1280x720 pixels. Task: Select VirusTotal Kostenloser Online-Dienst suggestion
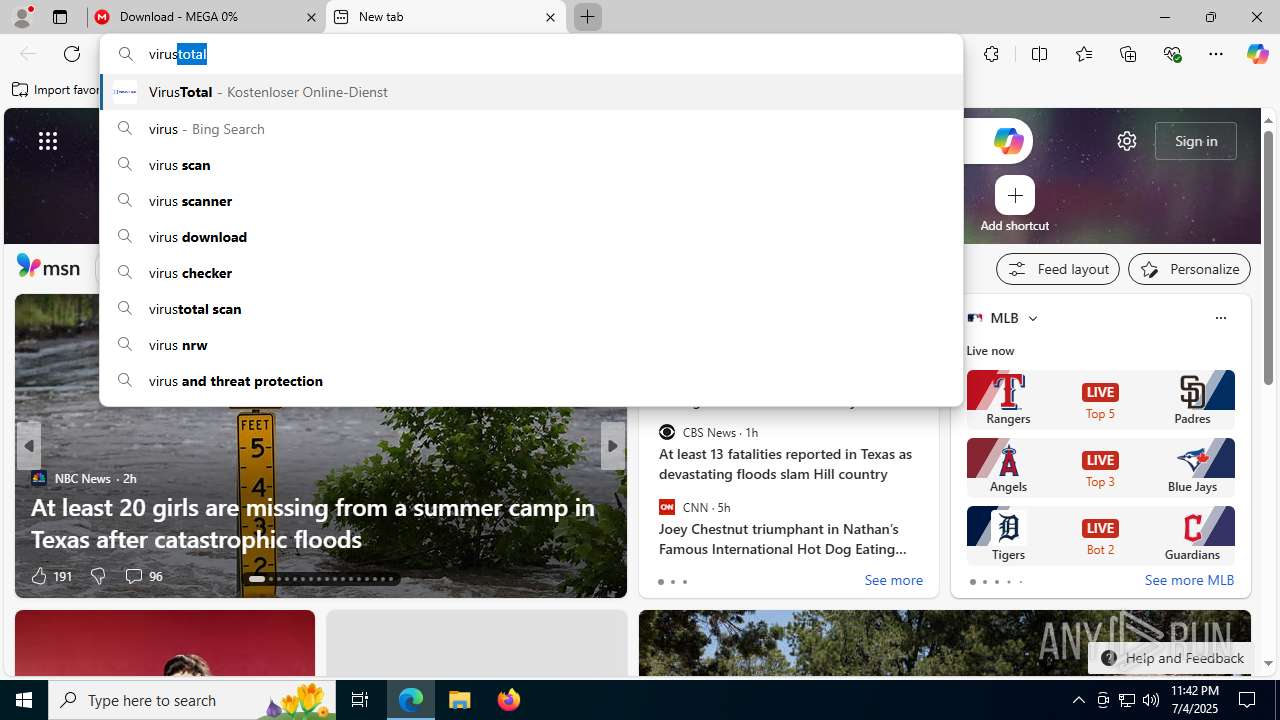click(x=531, y=92)
